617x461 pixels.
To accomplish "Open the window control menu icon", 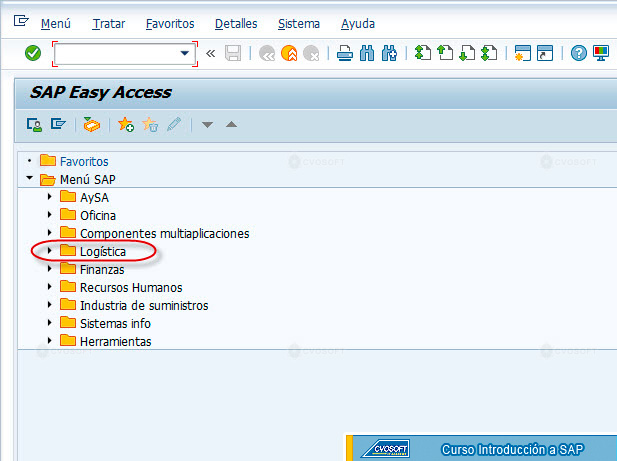I will coord(21,20).
